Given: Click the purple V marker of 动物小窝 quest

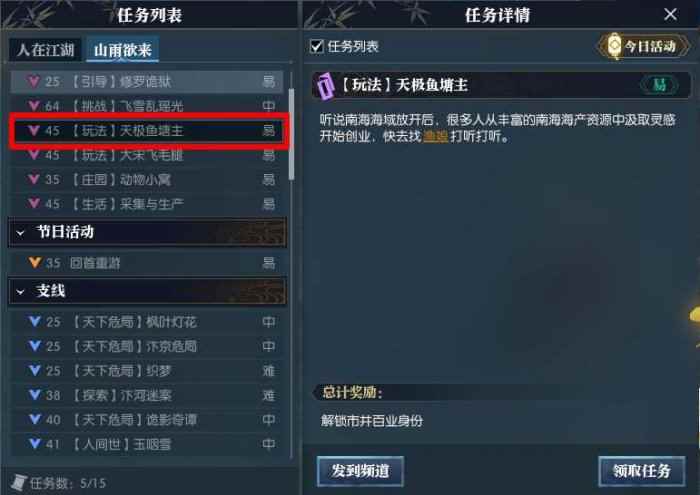Looking at the screenshot, I should coord(33,179).
